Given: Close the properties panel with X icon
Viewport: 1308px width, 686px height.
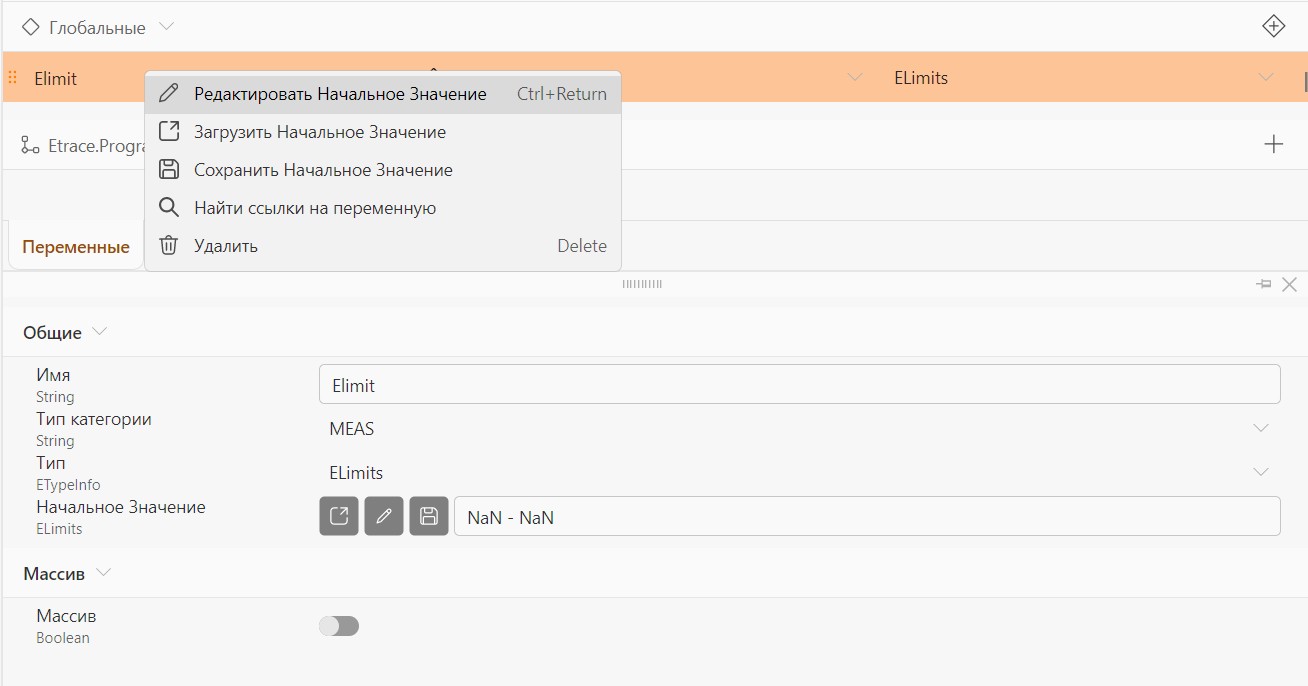Looking at the screenshot, I should [x=1289, y=285].
